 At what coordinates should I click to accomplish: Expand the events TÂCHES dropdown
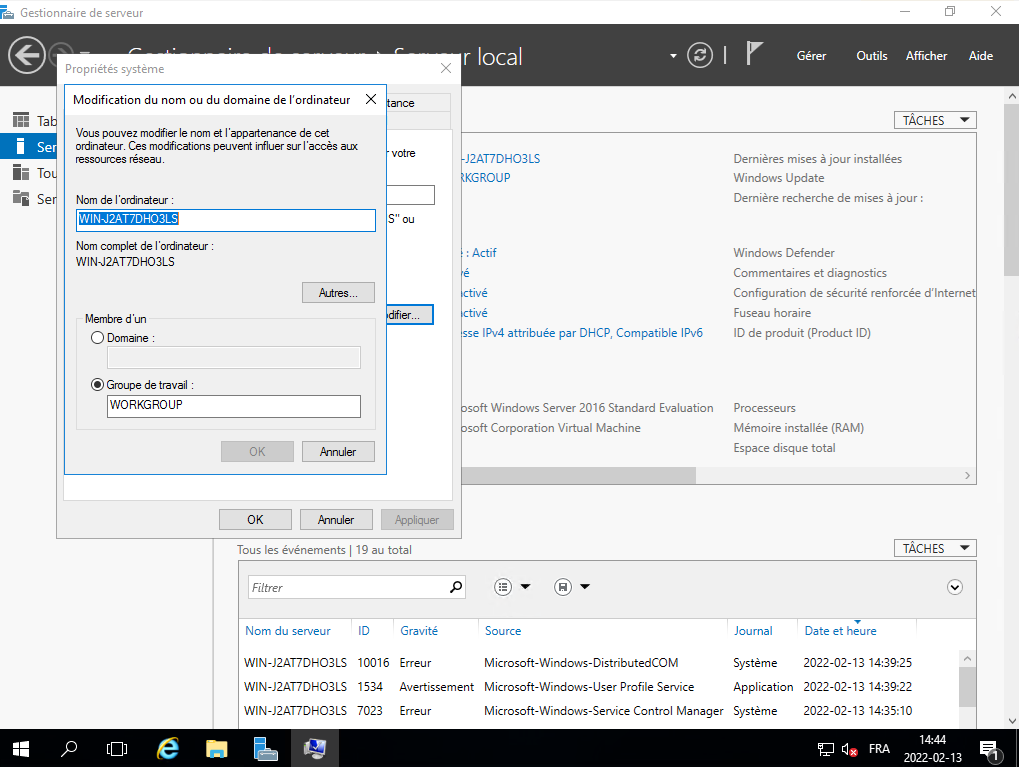pyautogui.click(x=934, y=548)
